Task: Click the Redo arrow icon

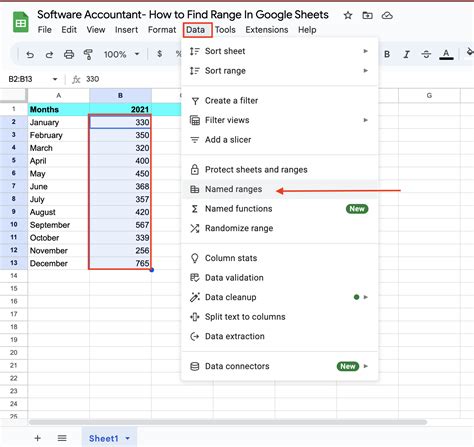Action: [x=49, y=54]
